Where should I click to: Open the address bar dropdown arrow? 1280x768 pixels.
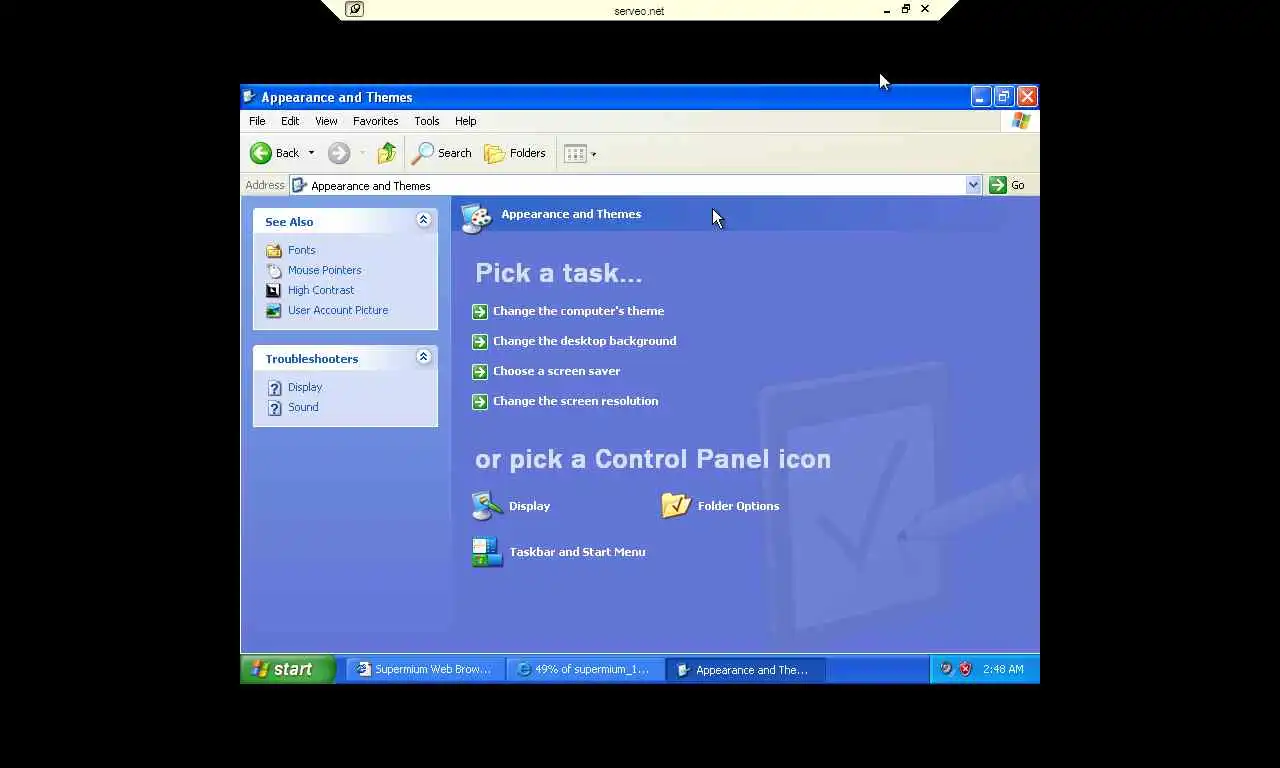click(x=973, y=185)
